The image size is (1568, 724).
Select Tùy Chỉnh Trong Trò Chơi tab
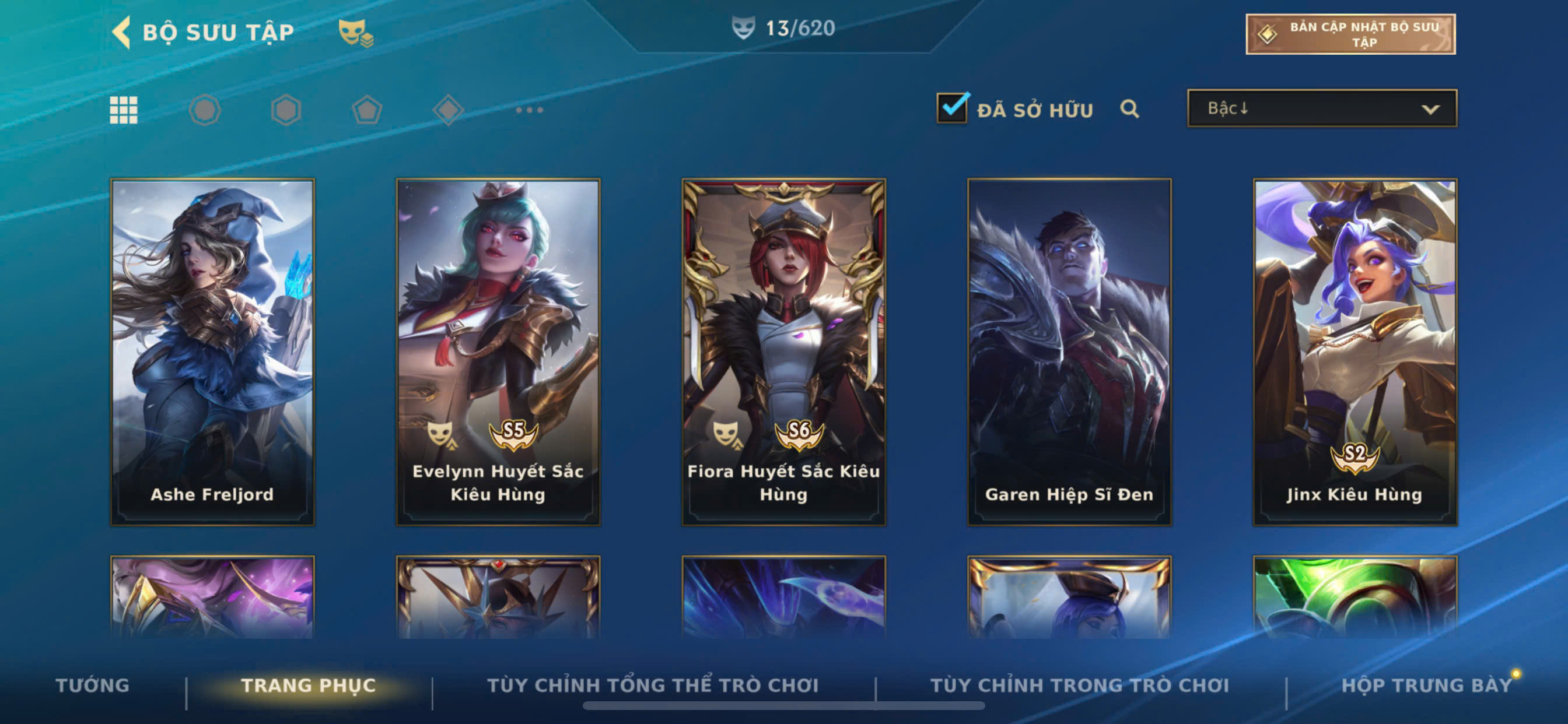tap(1079, 685)
